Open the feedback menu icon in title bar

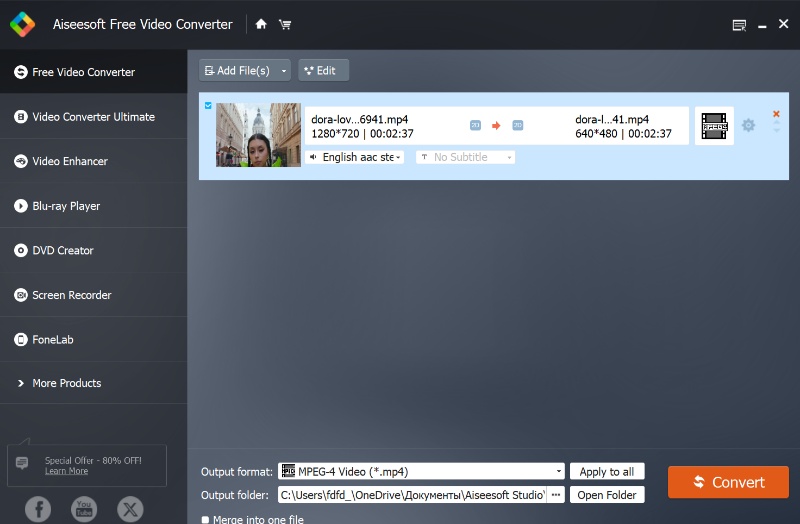739,25
